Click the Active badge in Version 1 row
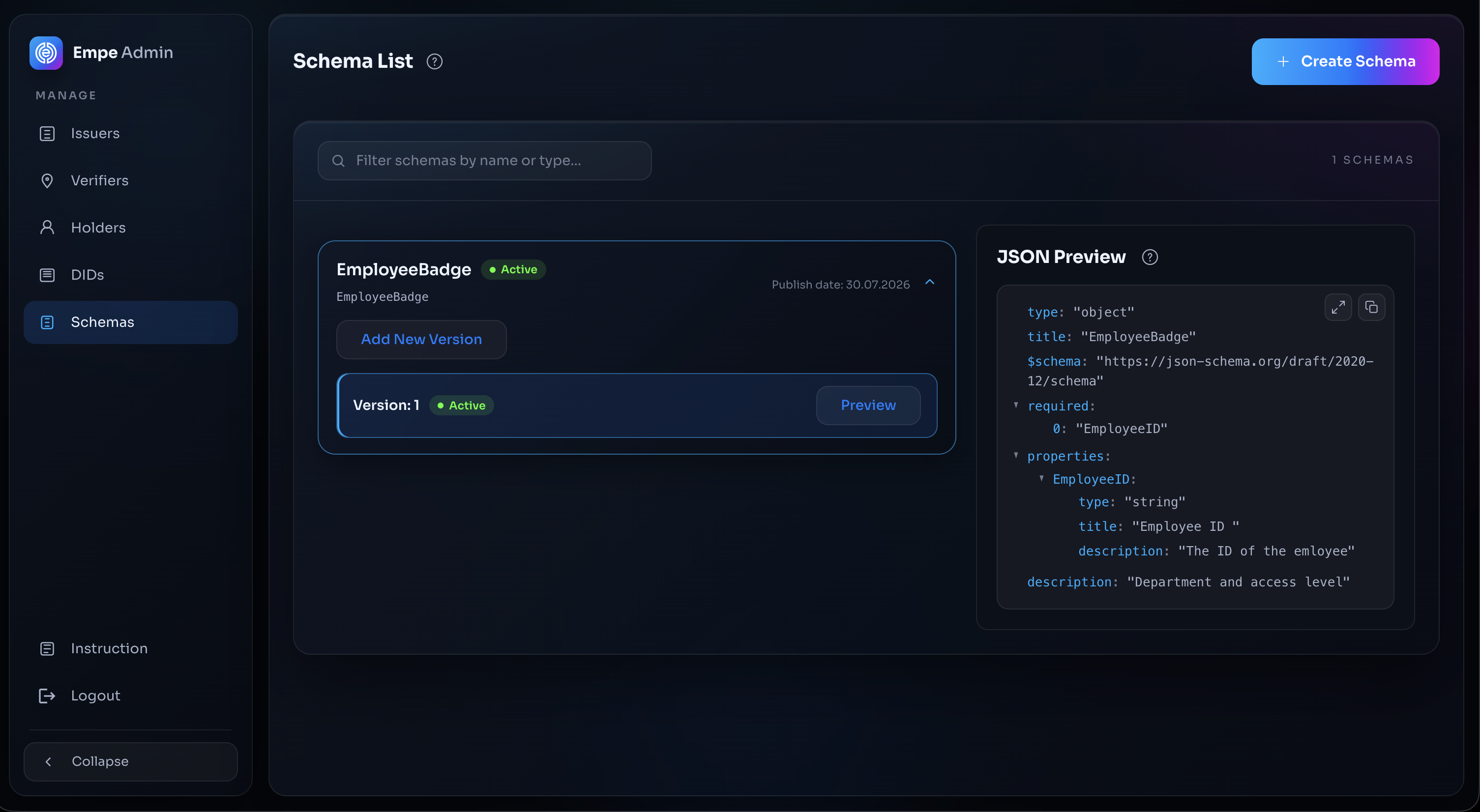The height and width of the screenshot is (812, 1480). click(x=461, y=406)
